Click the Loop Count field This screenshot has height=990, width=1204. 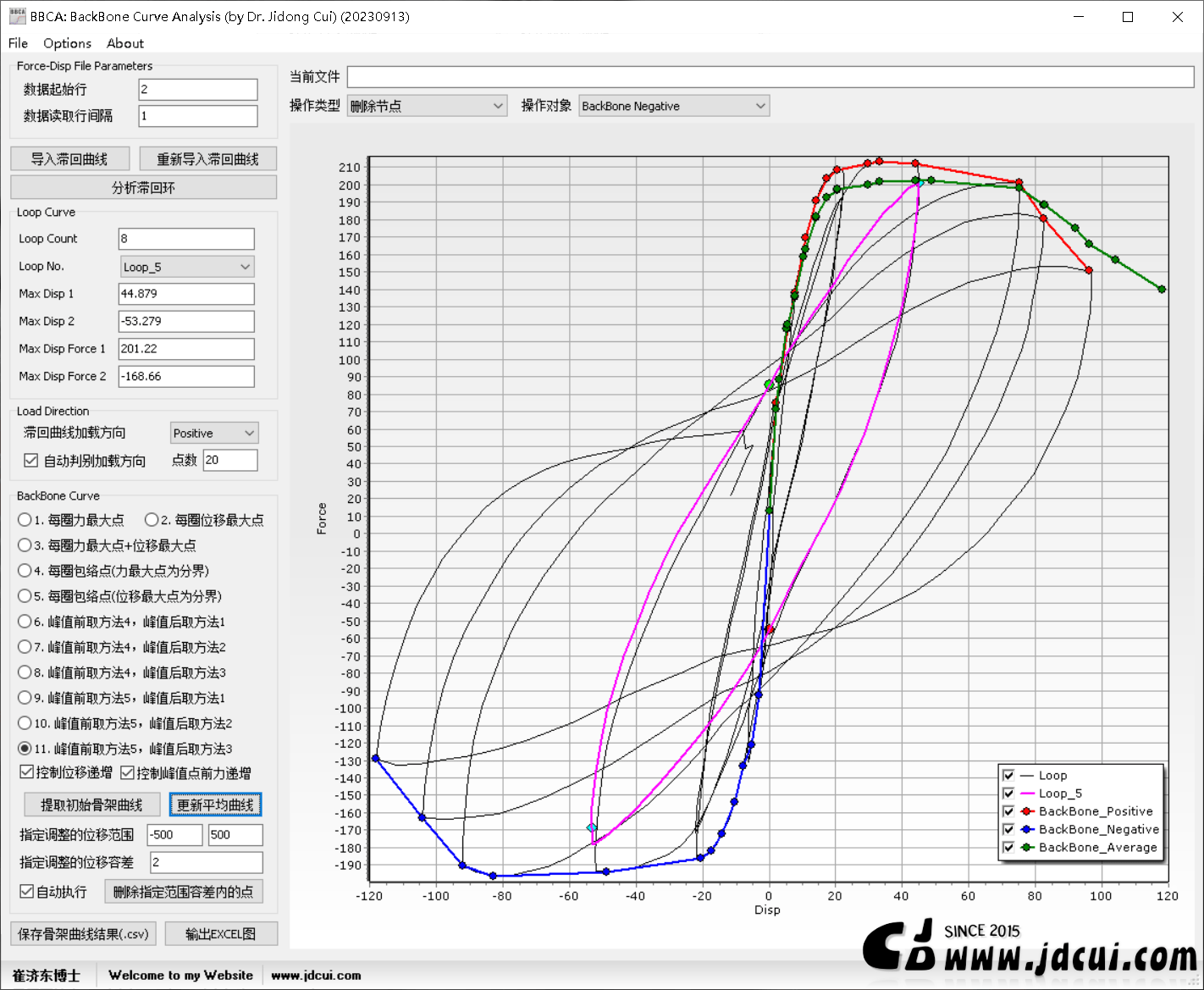[186, 239]
